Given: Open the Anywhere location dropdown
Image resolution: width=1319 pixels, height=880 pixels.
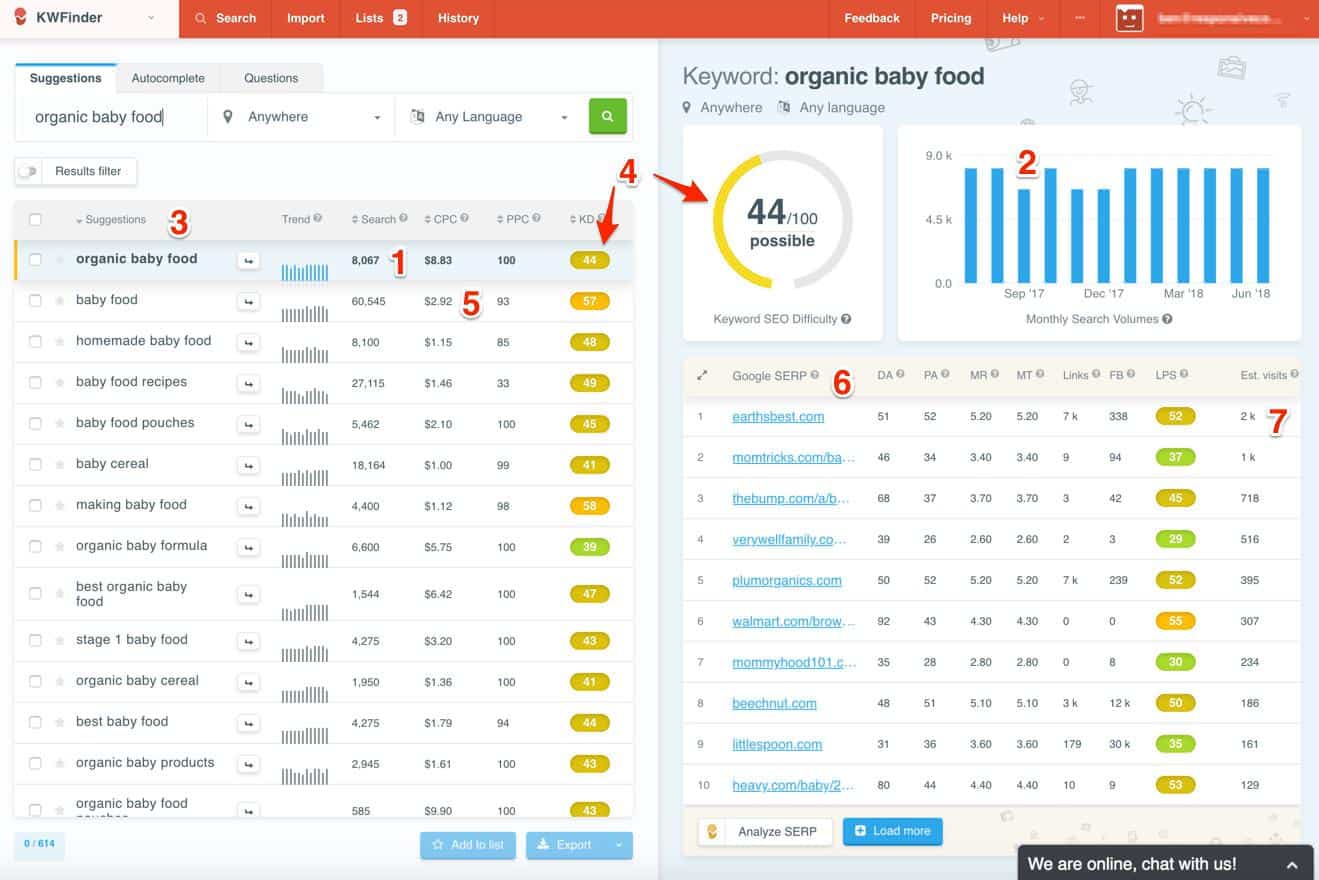Looking at the screenshot, I should click(x=301, y=117).
